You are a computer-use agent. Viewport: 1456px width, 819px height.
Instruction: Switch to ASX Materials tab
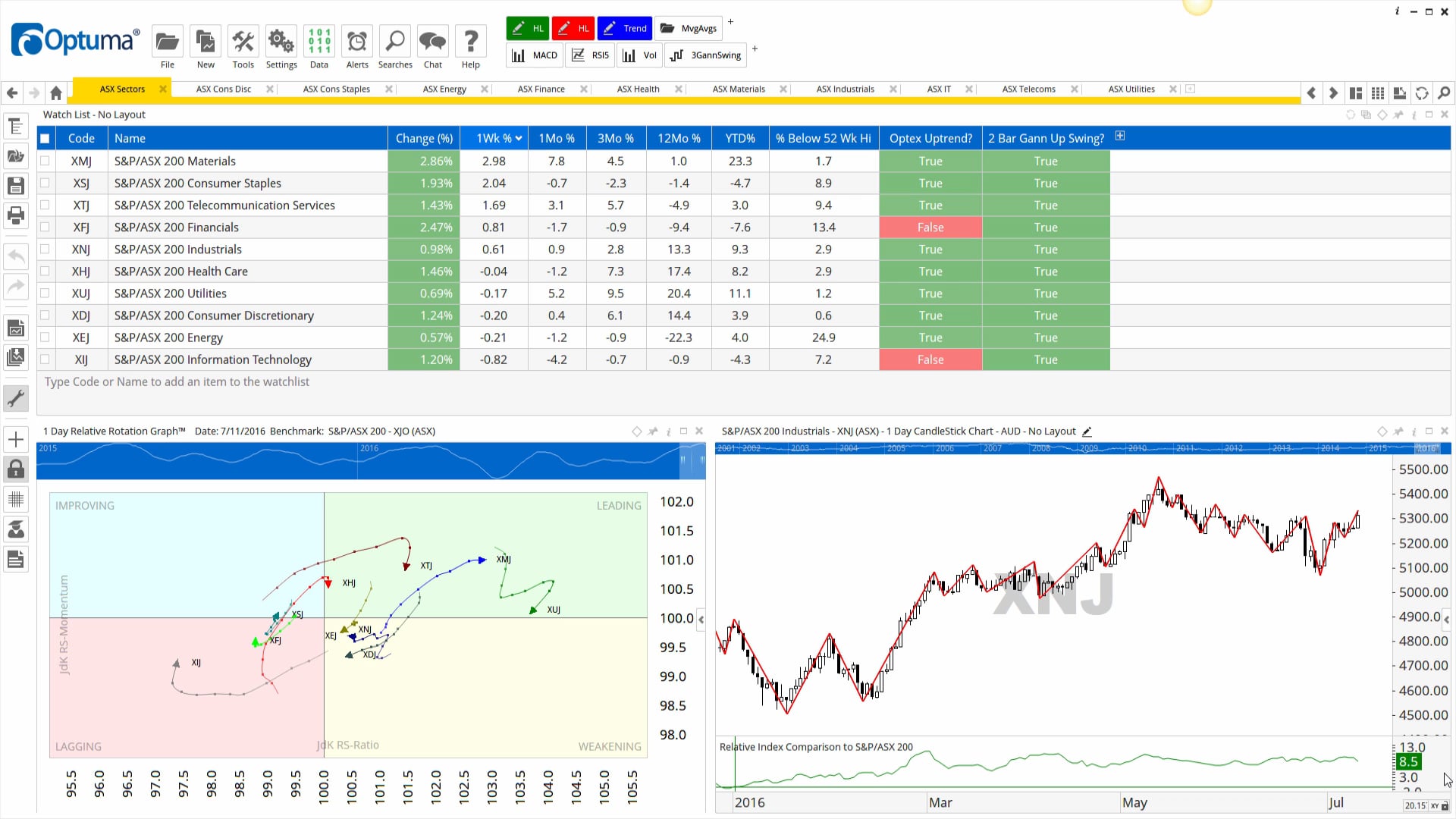(739, 89)
